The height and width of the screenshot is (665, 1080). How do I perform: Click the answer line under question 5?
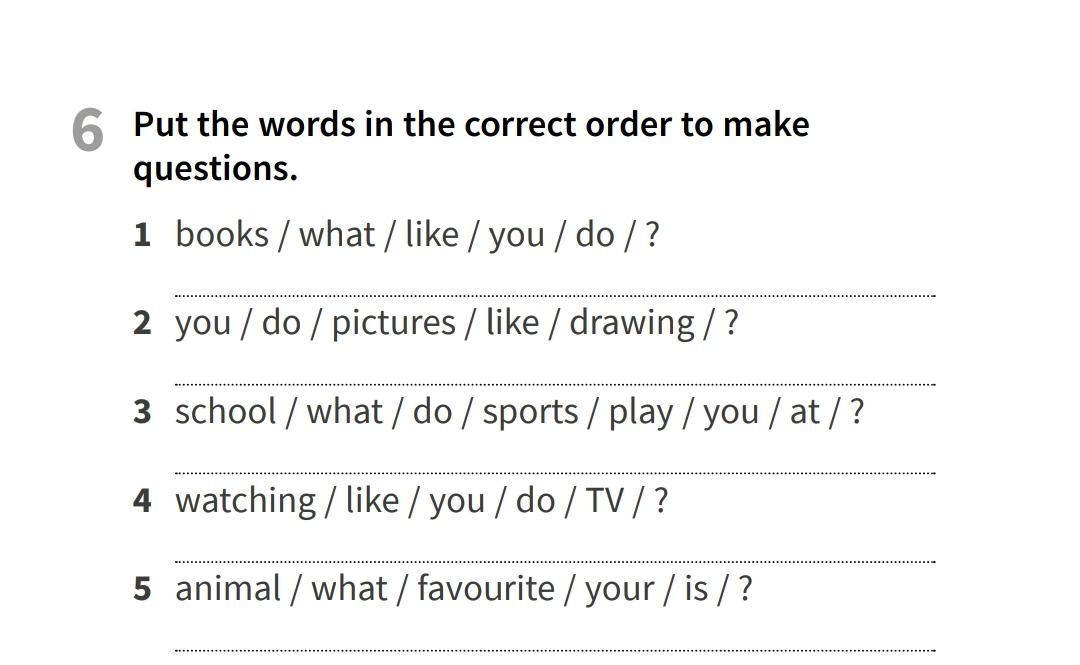tap(555, 649)
